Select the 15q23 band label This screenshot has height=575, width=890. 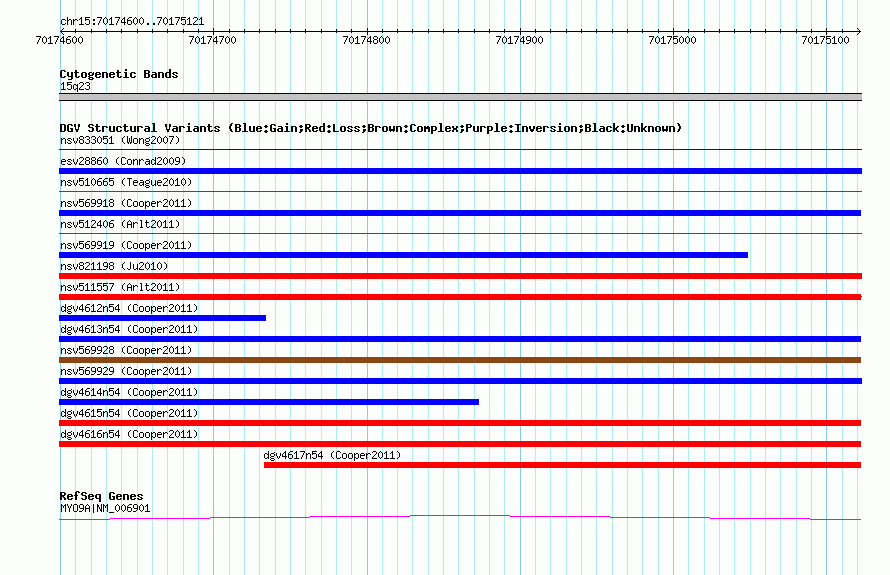(x=75, y=86)
